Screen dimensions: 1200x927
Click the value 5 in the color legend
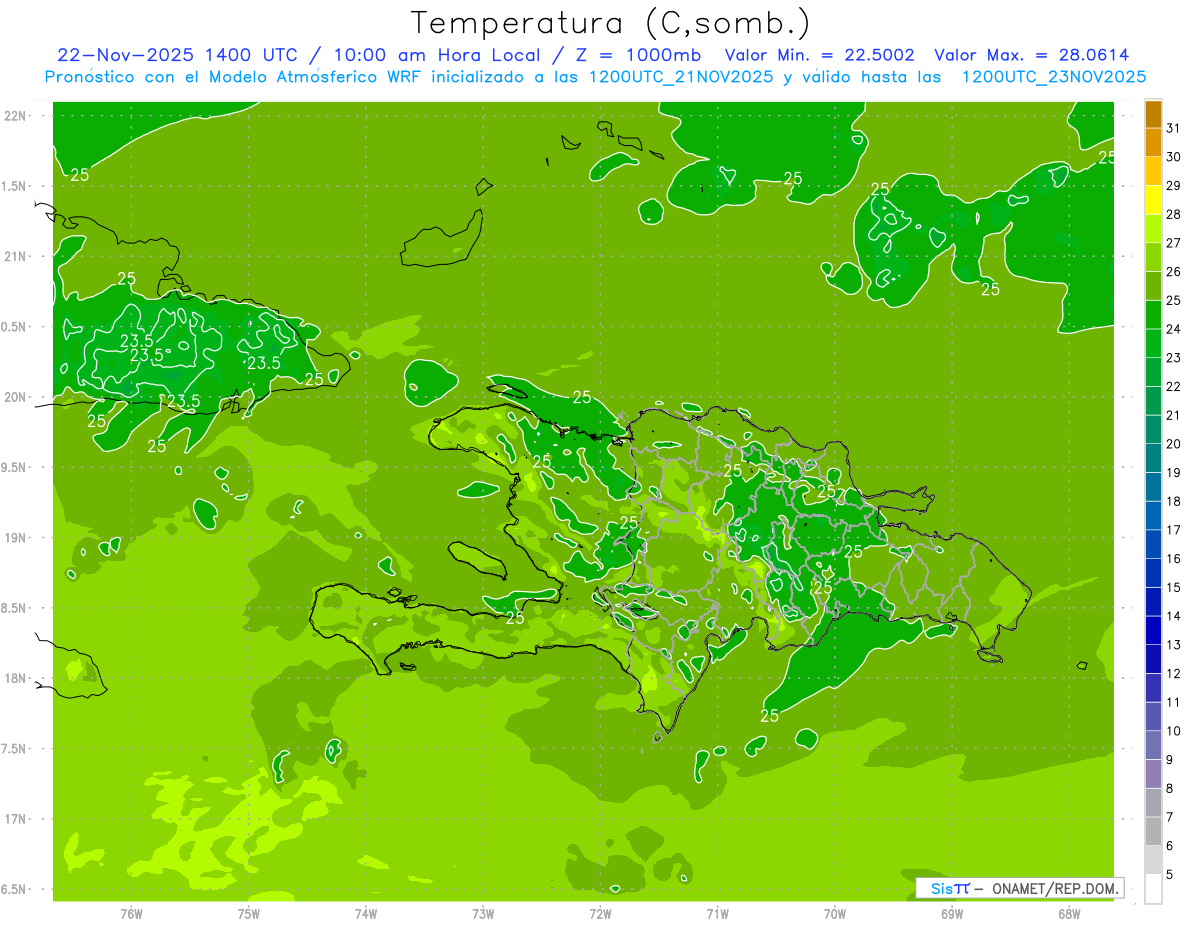pyautogui.click(x=1169, y=875)
